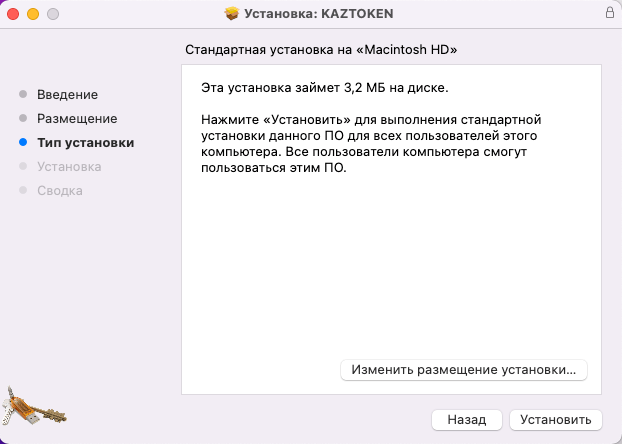622x444 pixels.
Task: Click the Установить button
Action: tap(556, 419)
